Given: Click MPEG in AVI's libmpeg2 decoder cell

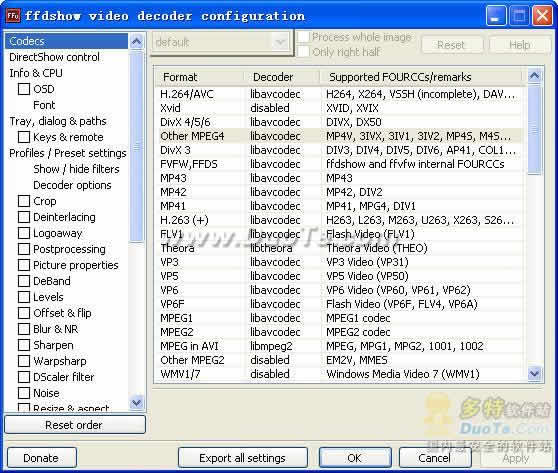Looking at the screenshot, I should [x=271, y=346].
